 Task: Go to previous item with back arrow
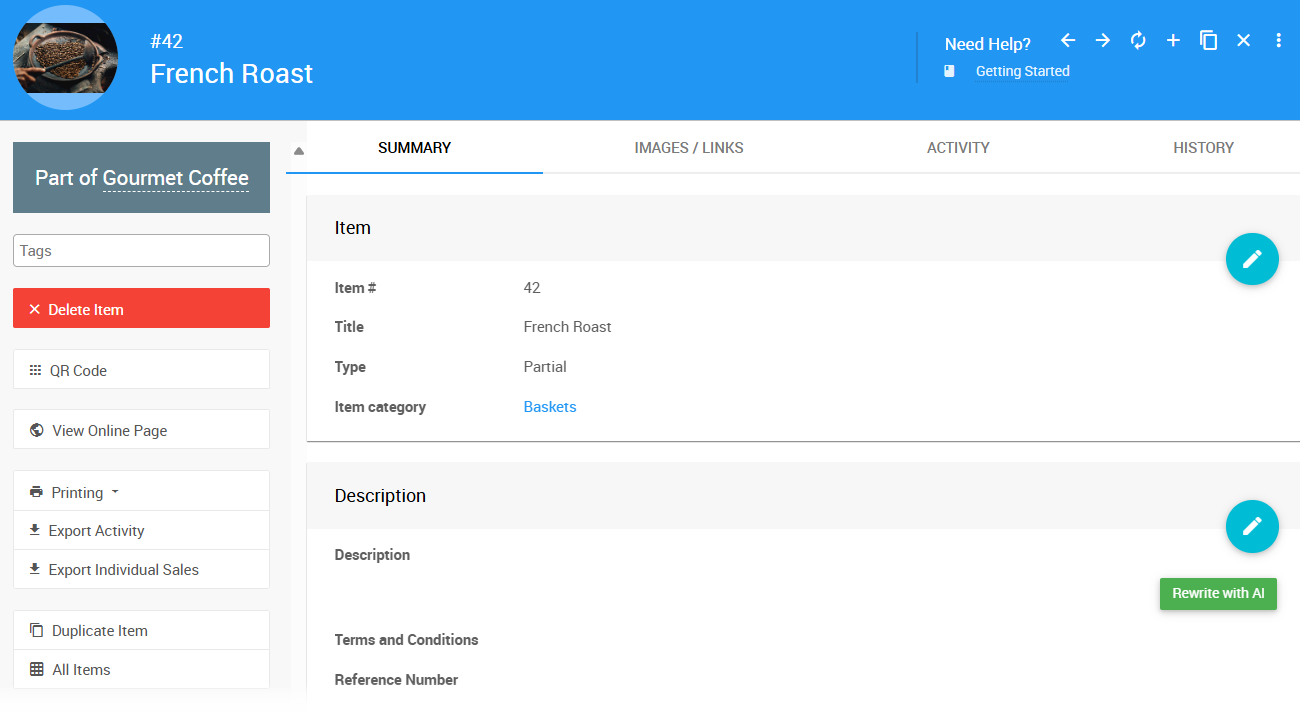1068,40
